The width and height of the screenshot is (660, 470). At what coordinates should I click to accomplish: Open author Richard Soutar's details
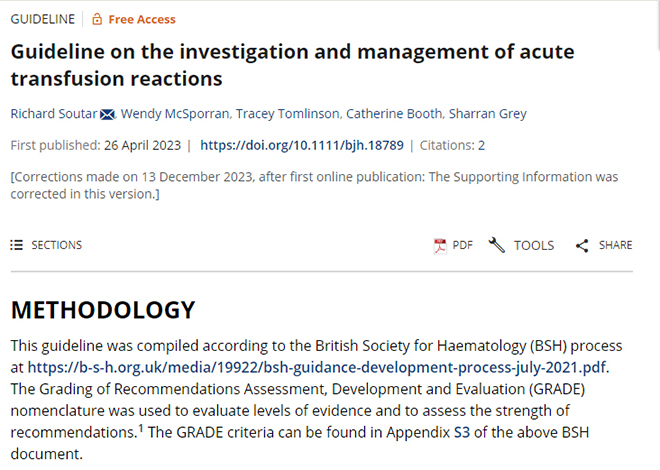click(x=54, y=114)
